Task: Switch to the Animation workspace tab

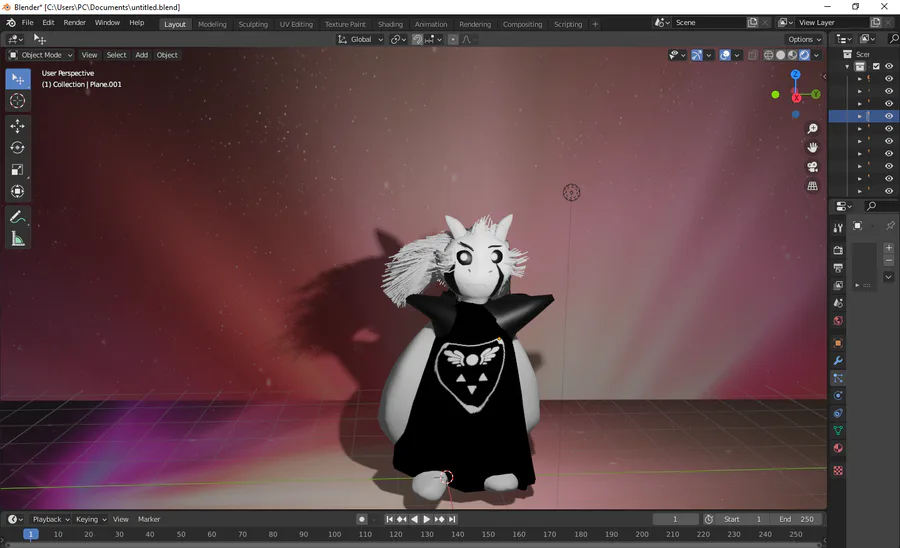Action: [x=431, y=24]
